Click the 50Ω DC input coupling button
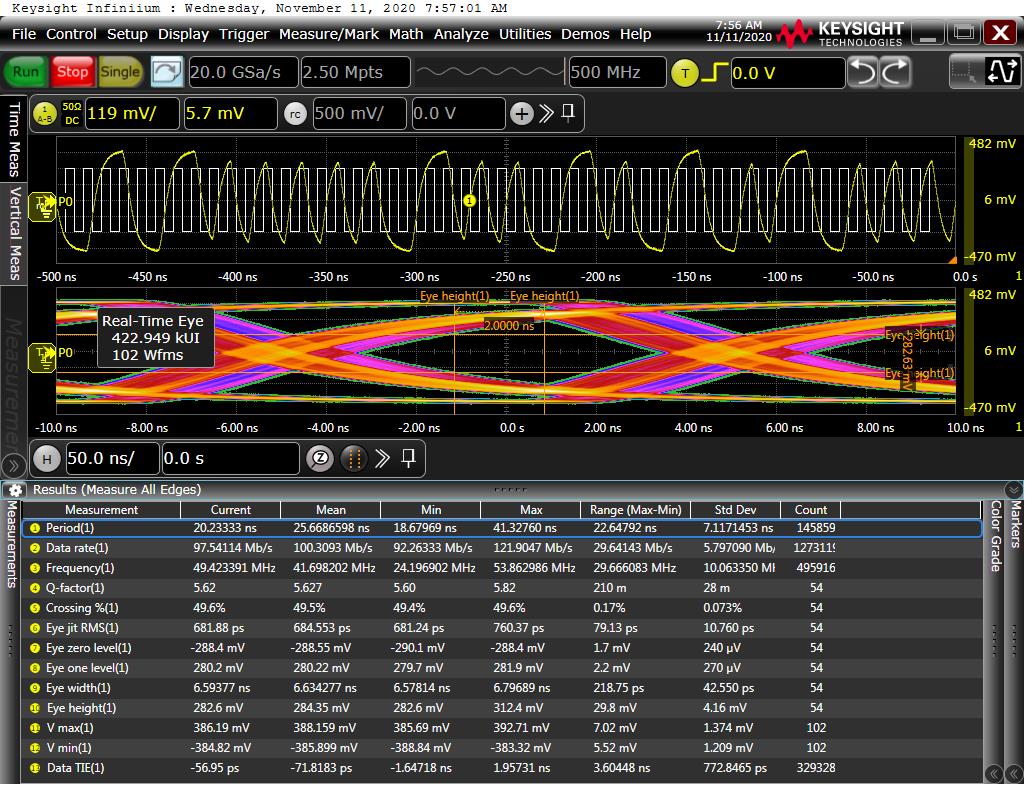Viewport: 1034px width, 794px height. point(72,113)
